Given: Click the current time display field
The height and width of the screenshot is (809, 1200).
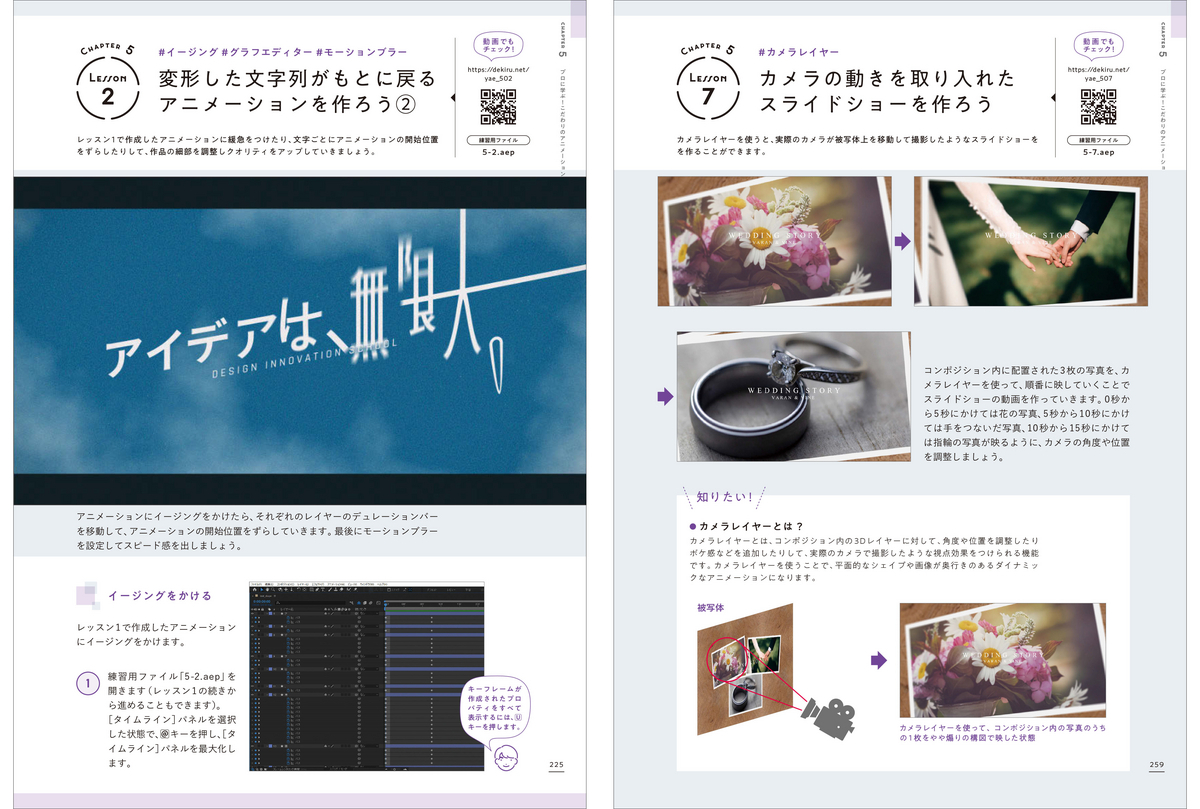Looking at the screenshot, I should pos(261,602).
